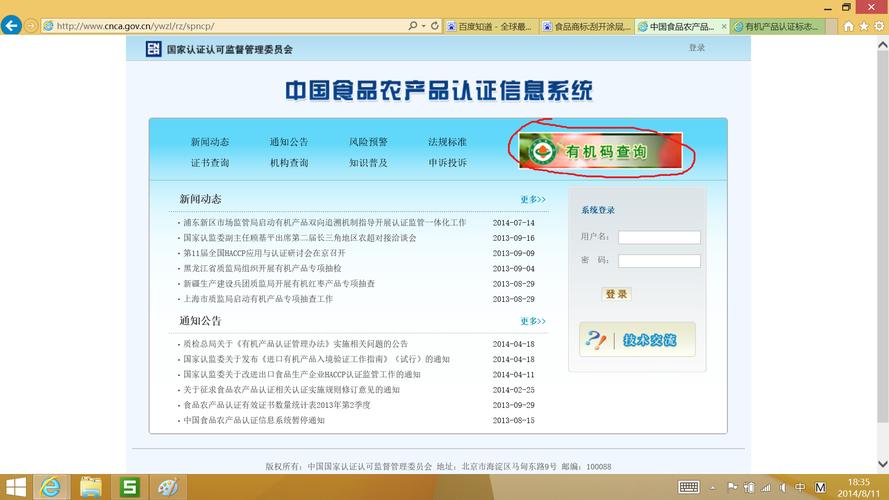Open the 通知公告 navigation item
Screen dimensions: 889x500
coord(289,142)
